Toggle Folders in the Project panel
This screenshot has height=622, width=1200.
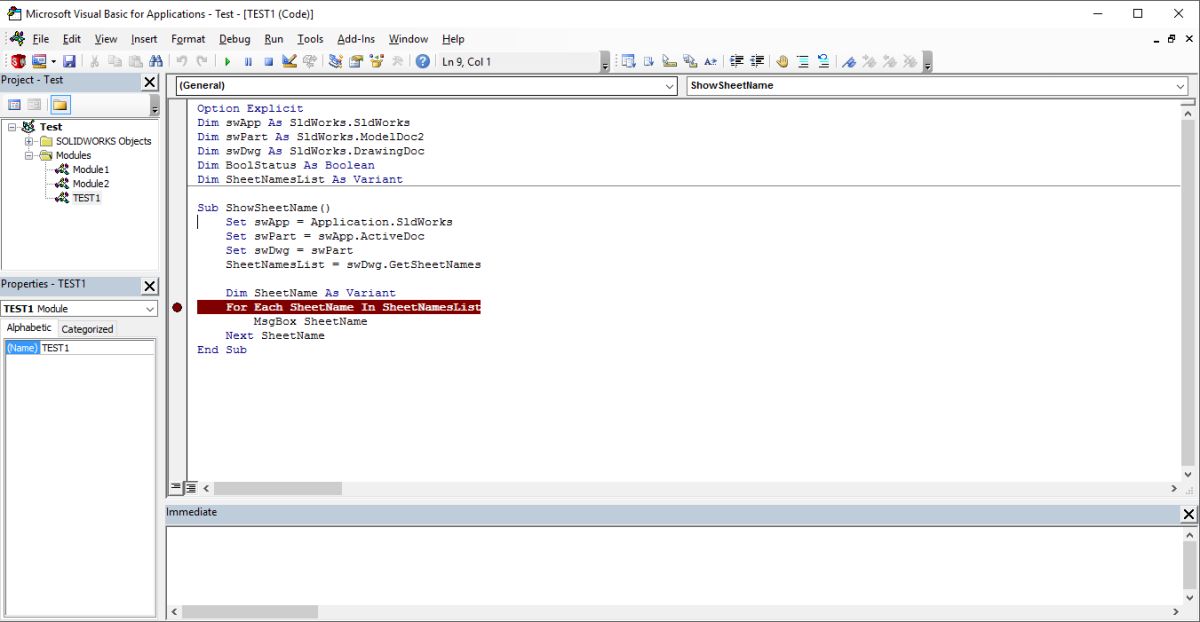click(60, 105)
